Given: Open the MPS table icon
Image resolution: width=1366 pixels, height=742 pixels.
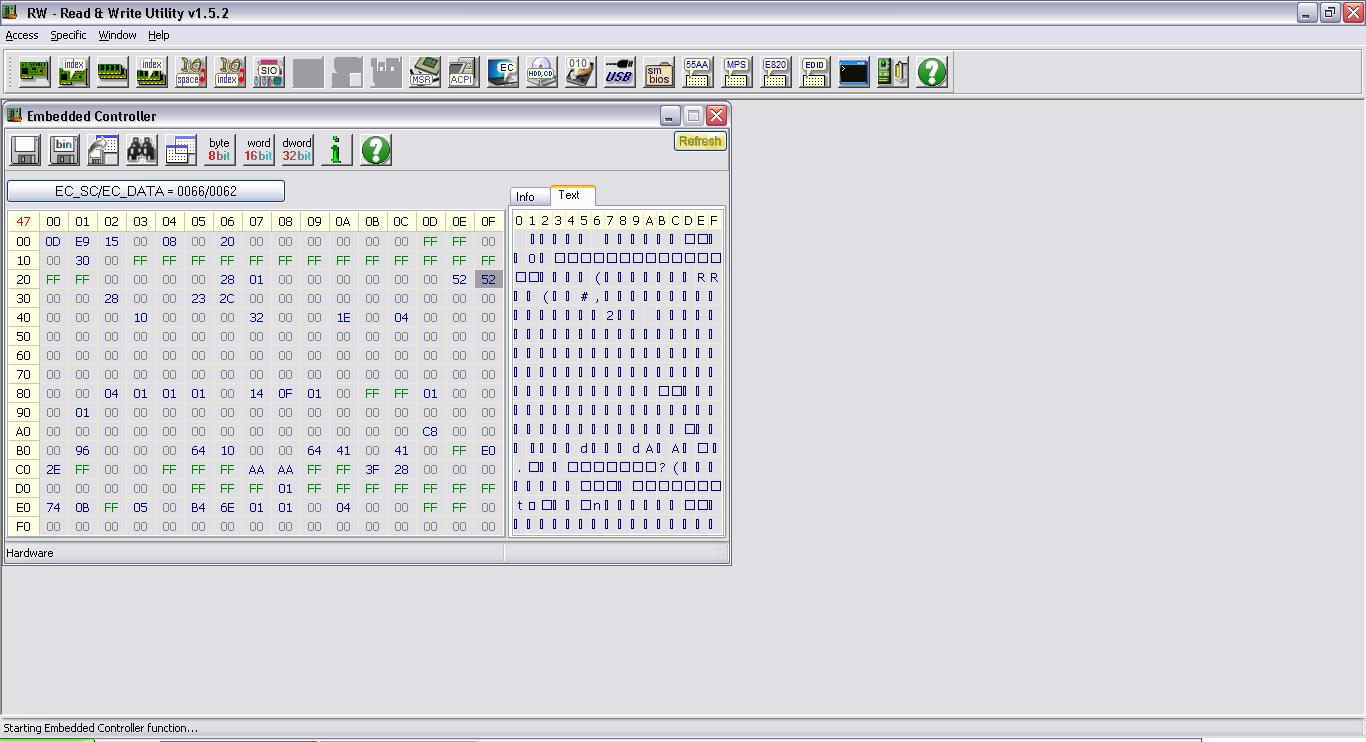Looking at the screenshot, I should click(x=736, y=72).
